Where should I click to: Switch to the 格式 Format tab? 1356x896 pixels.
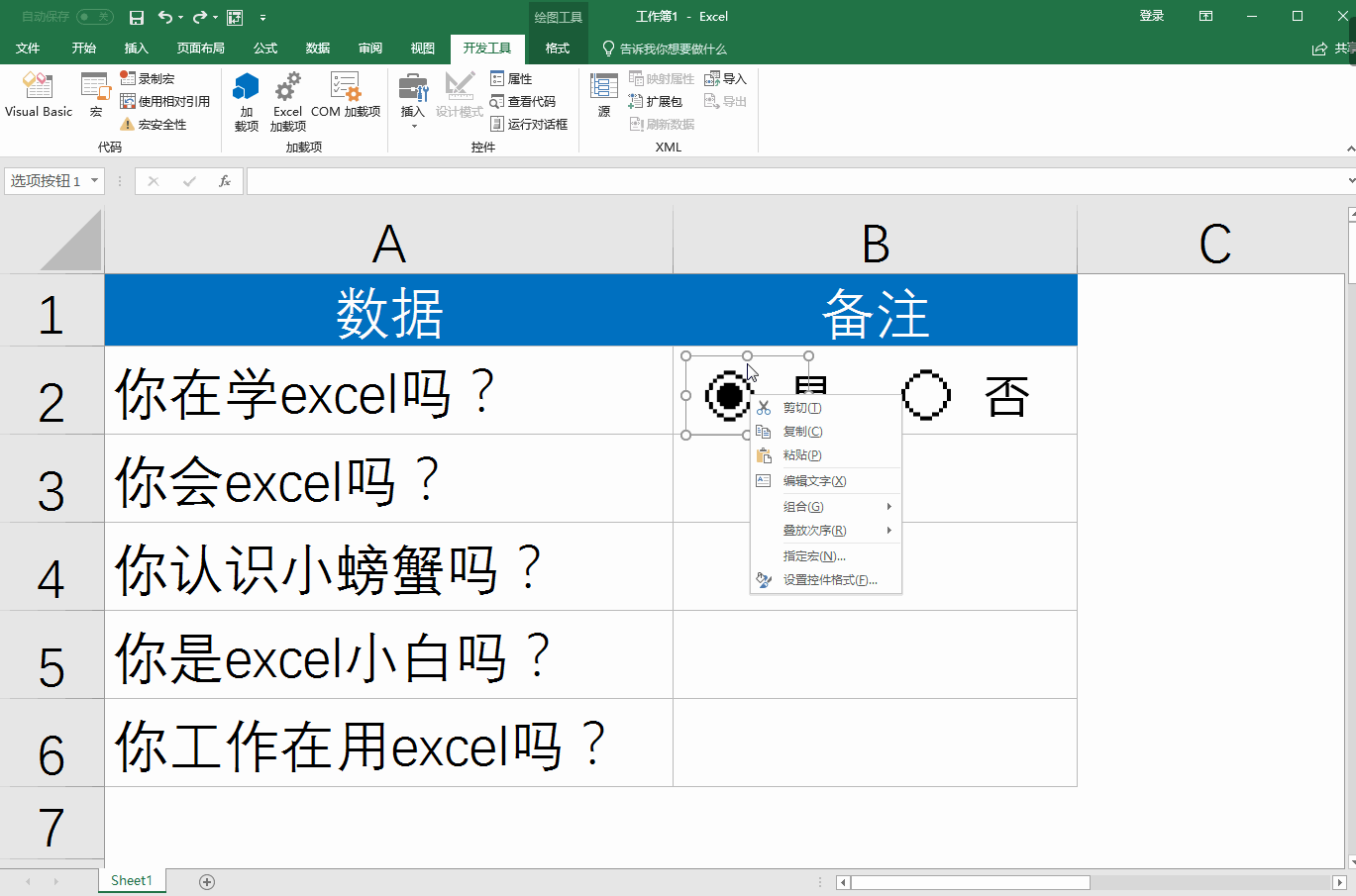tap(558, 49)
